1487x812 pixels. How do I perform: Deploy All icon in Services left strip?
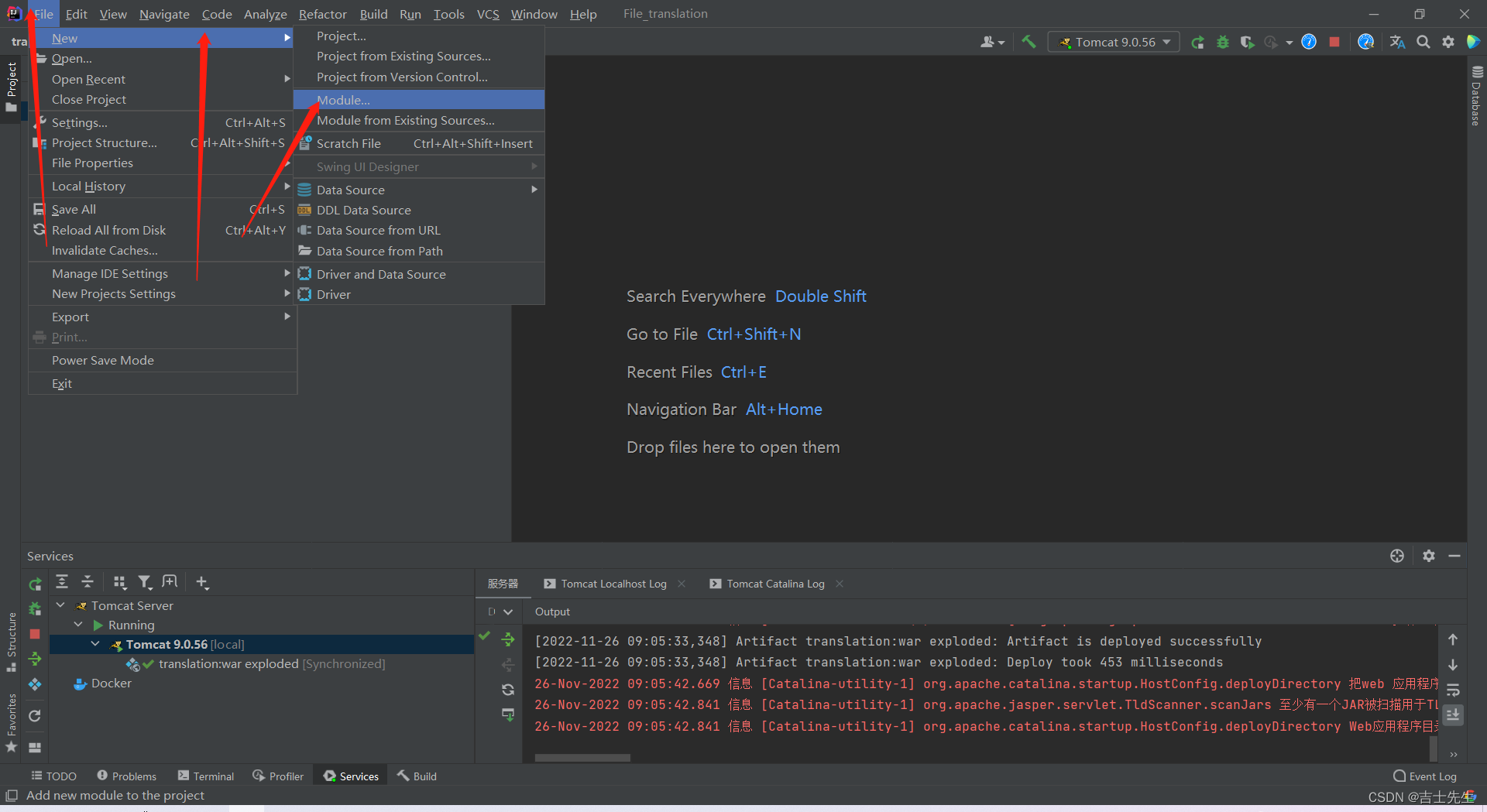[x=35, y=659]
